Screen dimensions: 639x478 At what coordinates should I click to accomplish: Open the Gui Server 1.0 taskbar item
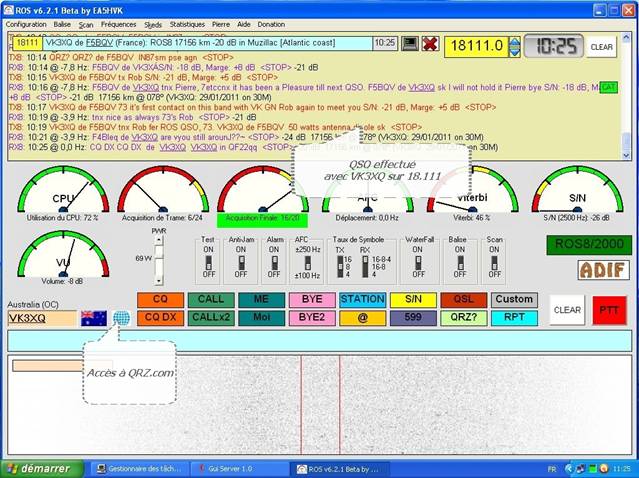(x=239, y=469)
